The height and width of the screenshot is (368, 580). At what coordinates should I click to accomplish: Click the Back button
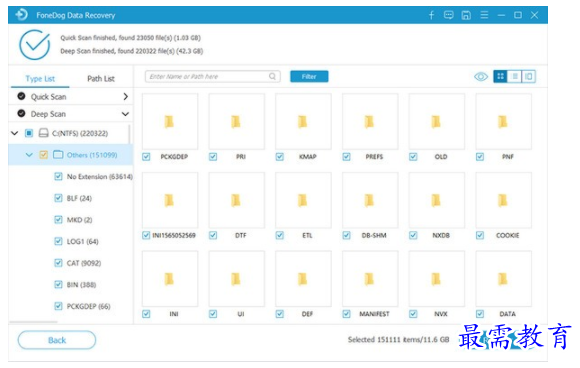click(57, 340)
